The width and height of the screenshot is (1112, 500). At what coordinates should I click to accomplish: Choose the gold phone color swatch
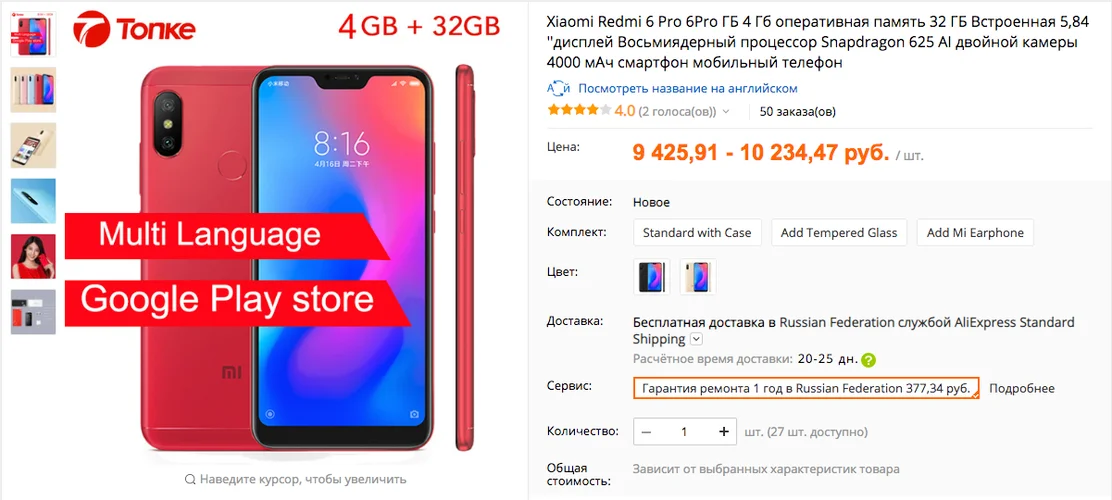[698, 277]
